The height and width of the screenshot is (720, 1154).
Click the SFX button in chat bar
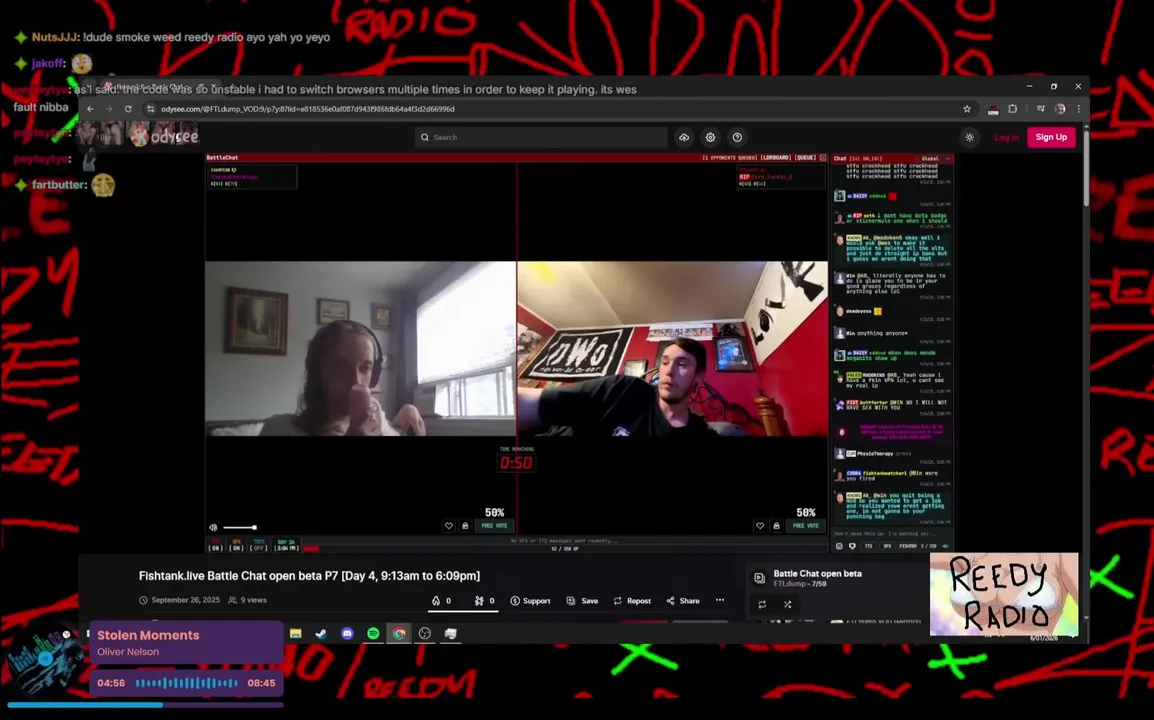(x=887, y=546)
